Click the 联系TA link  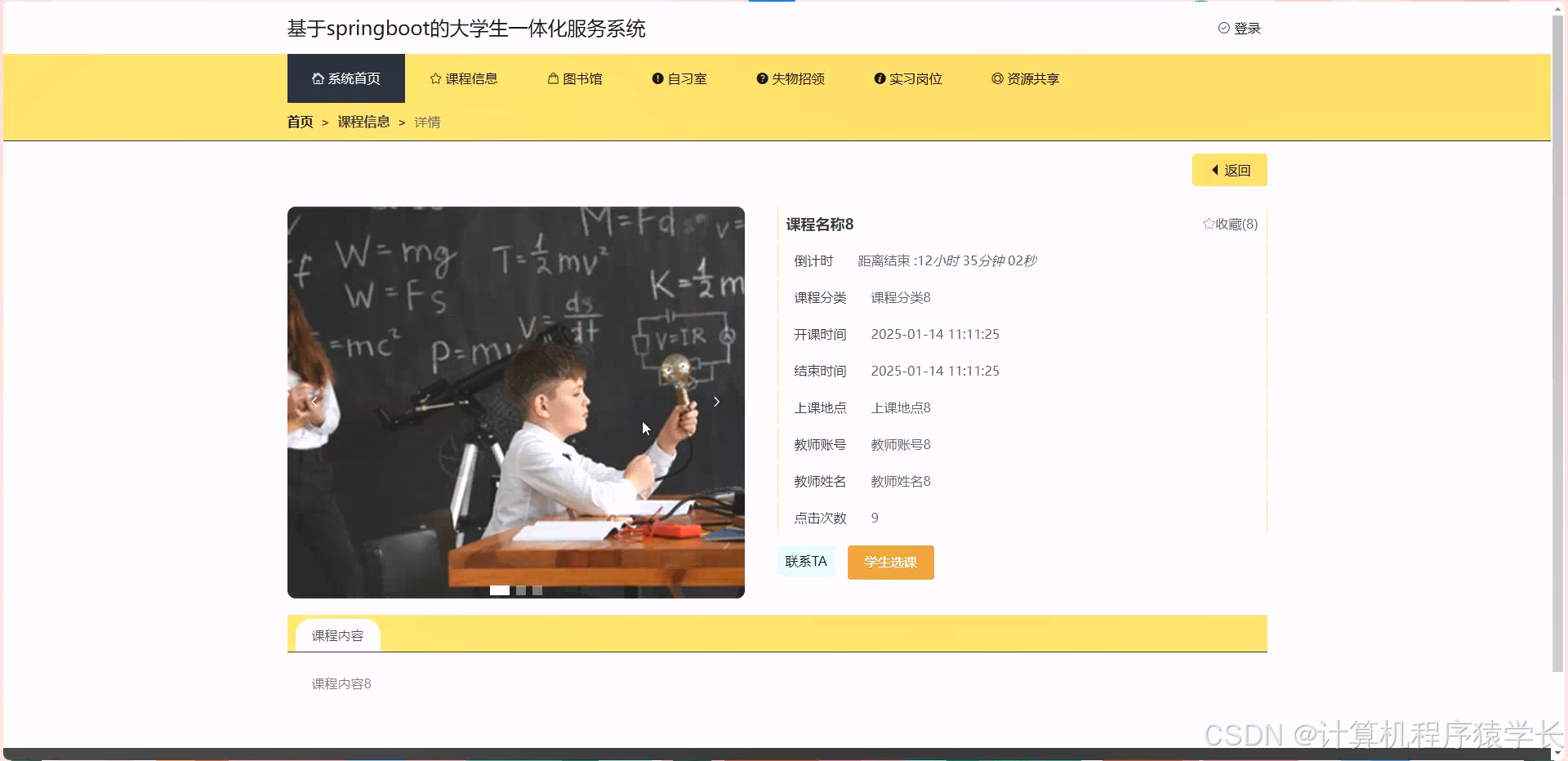[805, 562]
